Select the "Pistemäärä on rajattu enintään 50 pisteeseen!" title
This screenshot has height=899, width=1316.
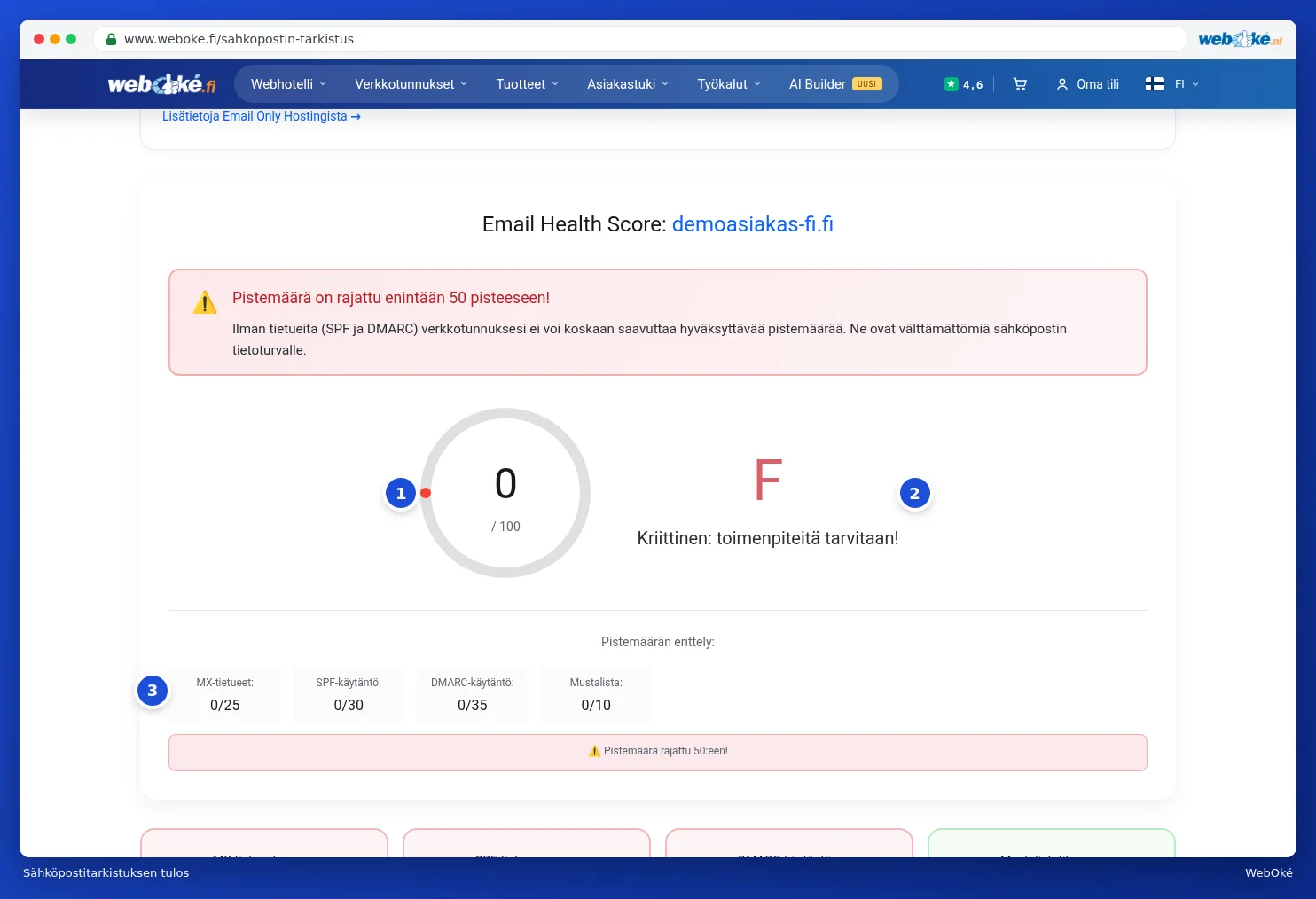[391, 298]
